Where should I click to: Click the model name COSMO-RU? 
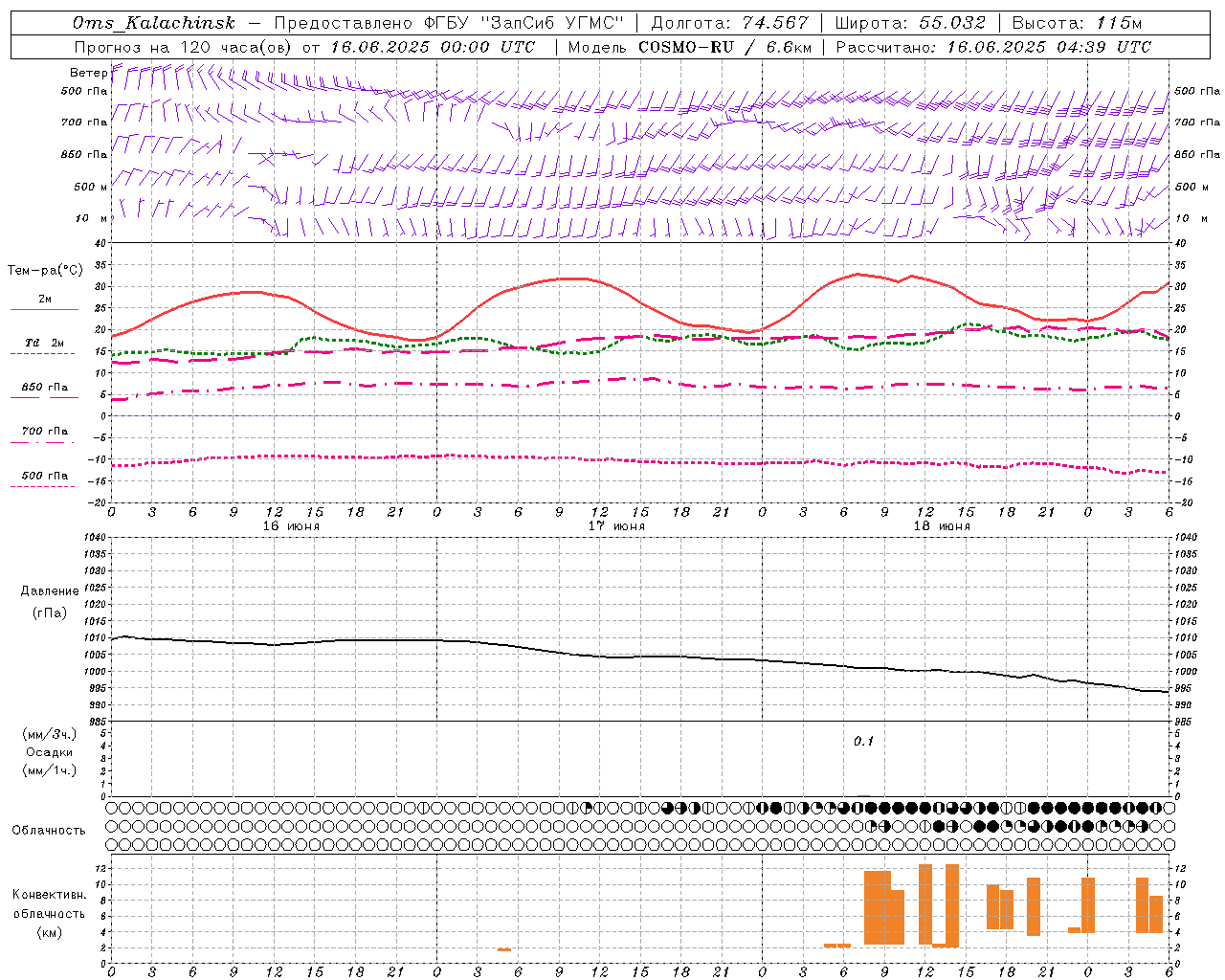tap(686, 47)
